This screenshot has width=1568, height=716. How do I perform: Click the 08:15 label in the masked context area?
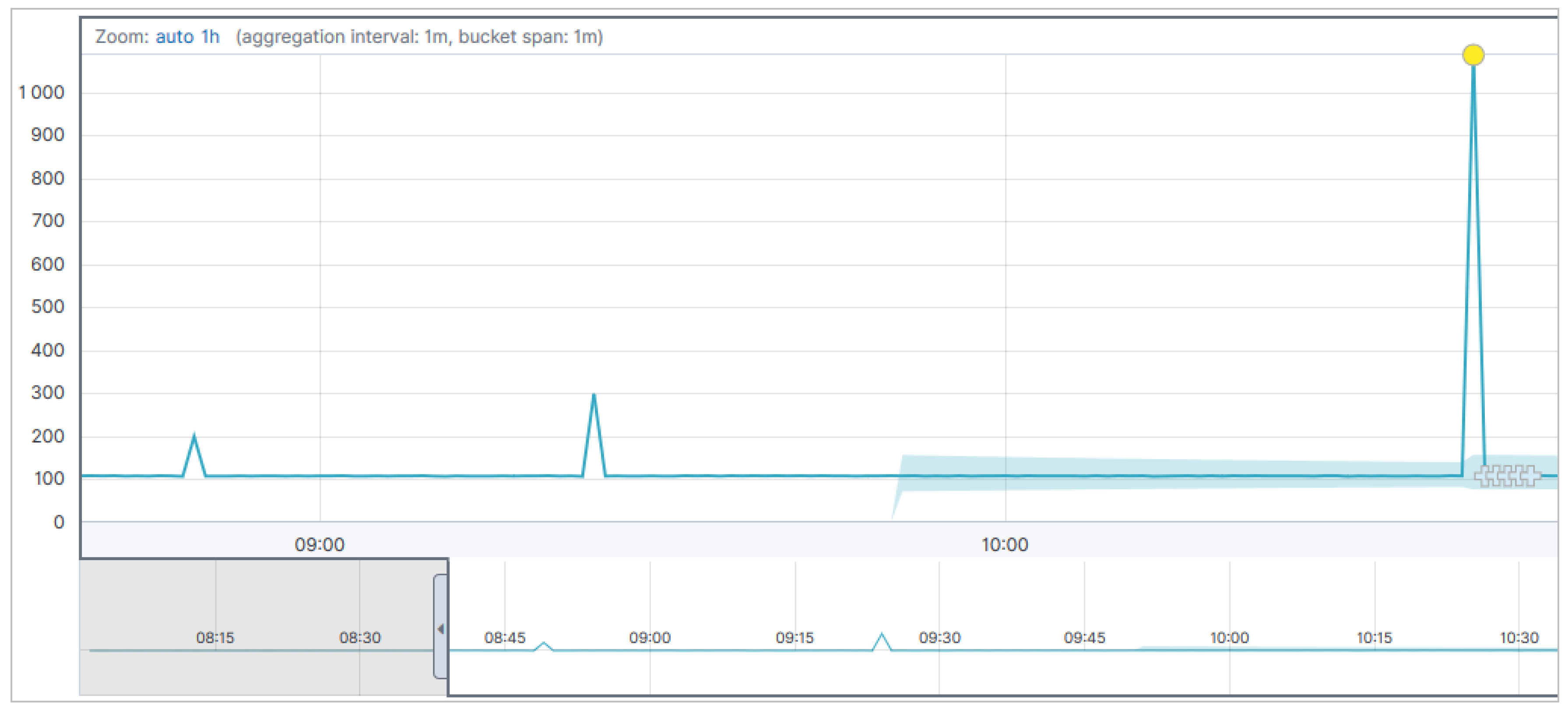point(215,638)
